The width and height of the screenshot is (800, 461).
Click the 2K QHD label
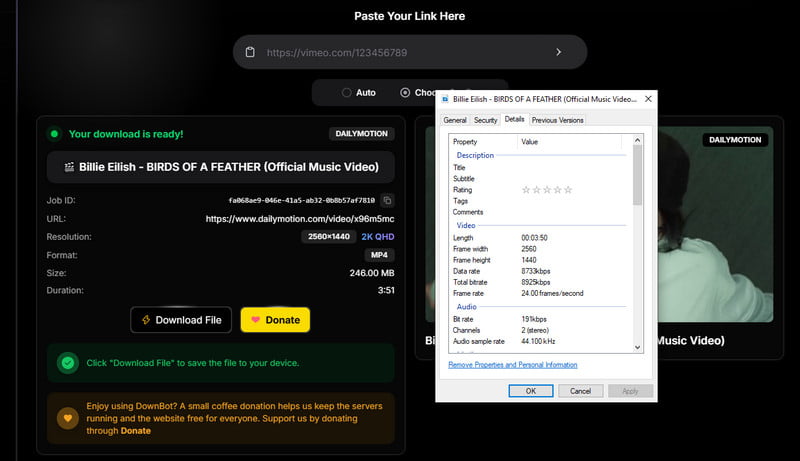378,237
